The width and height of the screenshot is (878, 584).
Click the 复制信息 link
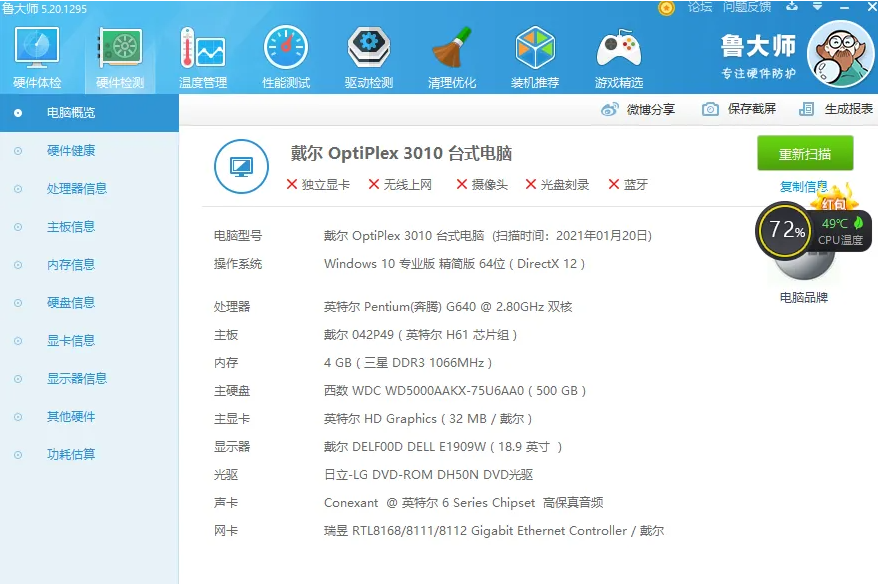coord(804,186)
